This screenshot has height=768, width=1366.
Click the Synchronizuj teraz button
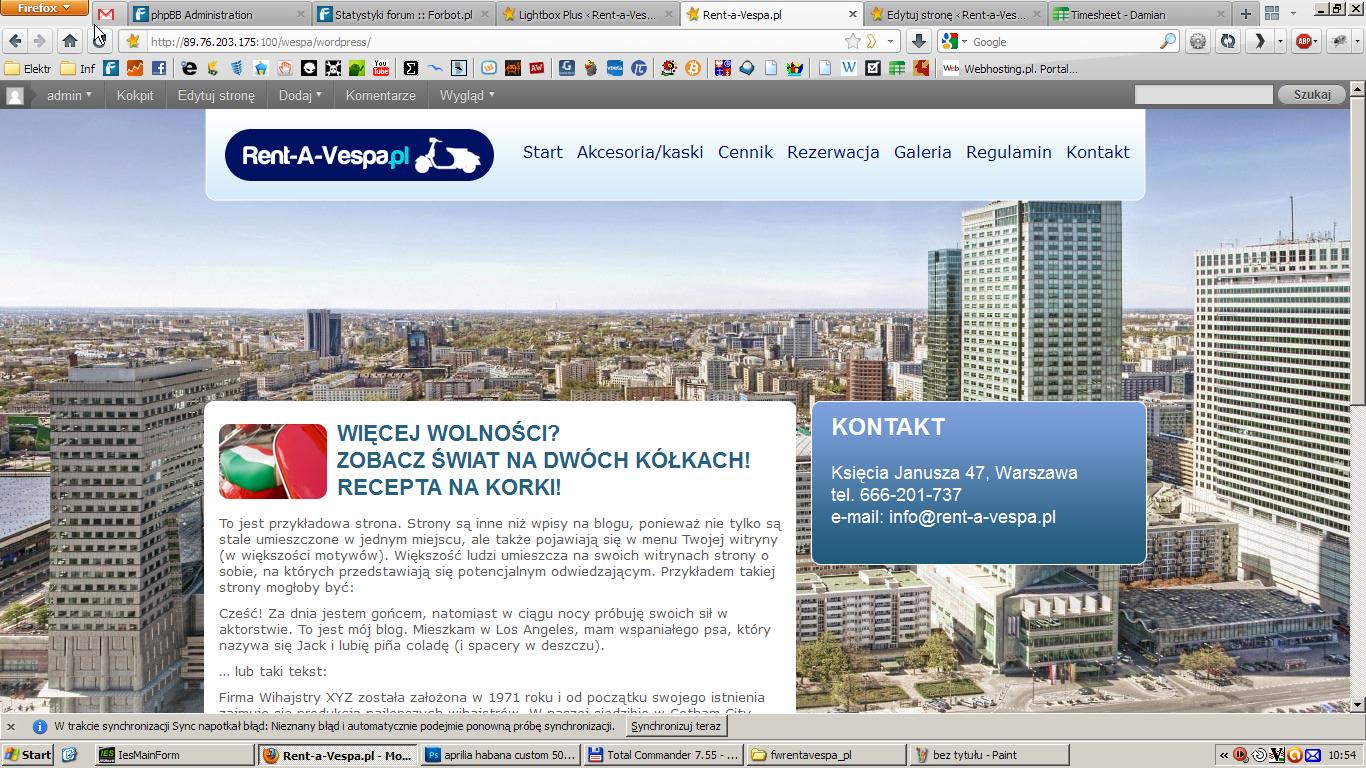click(x=676, y=726)
